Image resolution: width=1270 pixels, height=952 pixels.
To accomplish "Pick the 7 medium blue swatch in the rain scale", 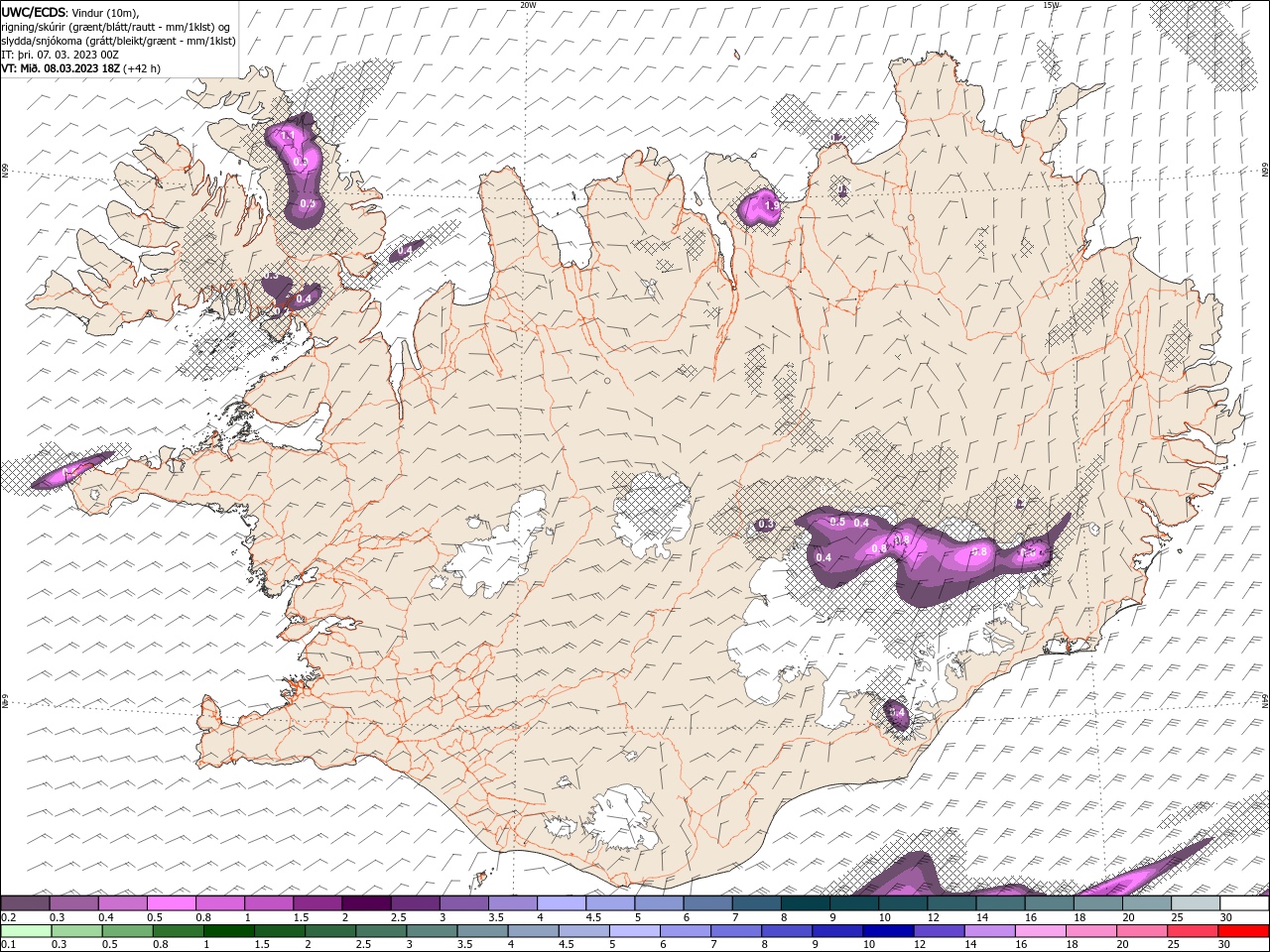I will point(736,931).
